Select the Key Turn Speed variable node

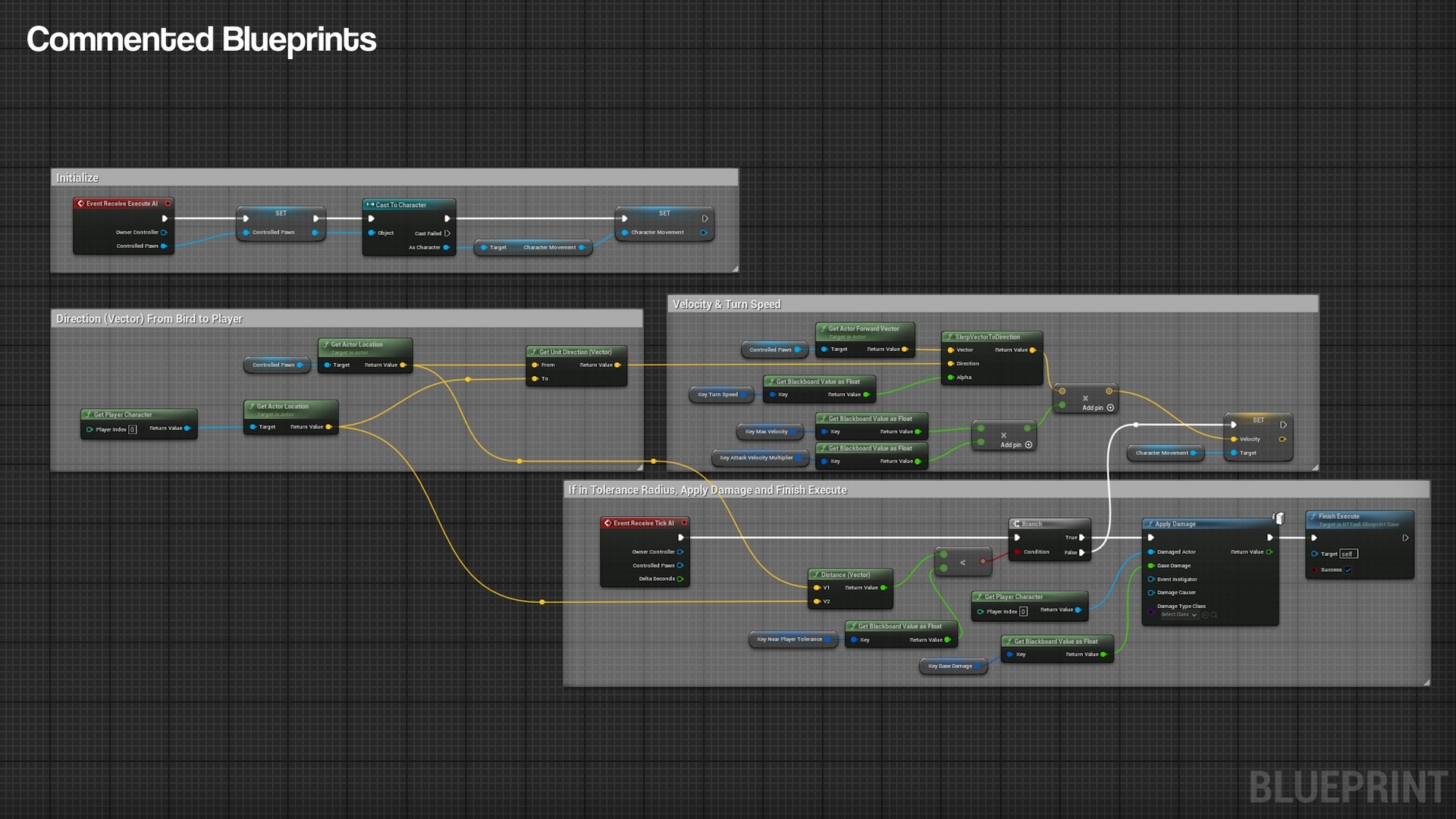(x=721, y=394)
